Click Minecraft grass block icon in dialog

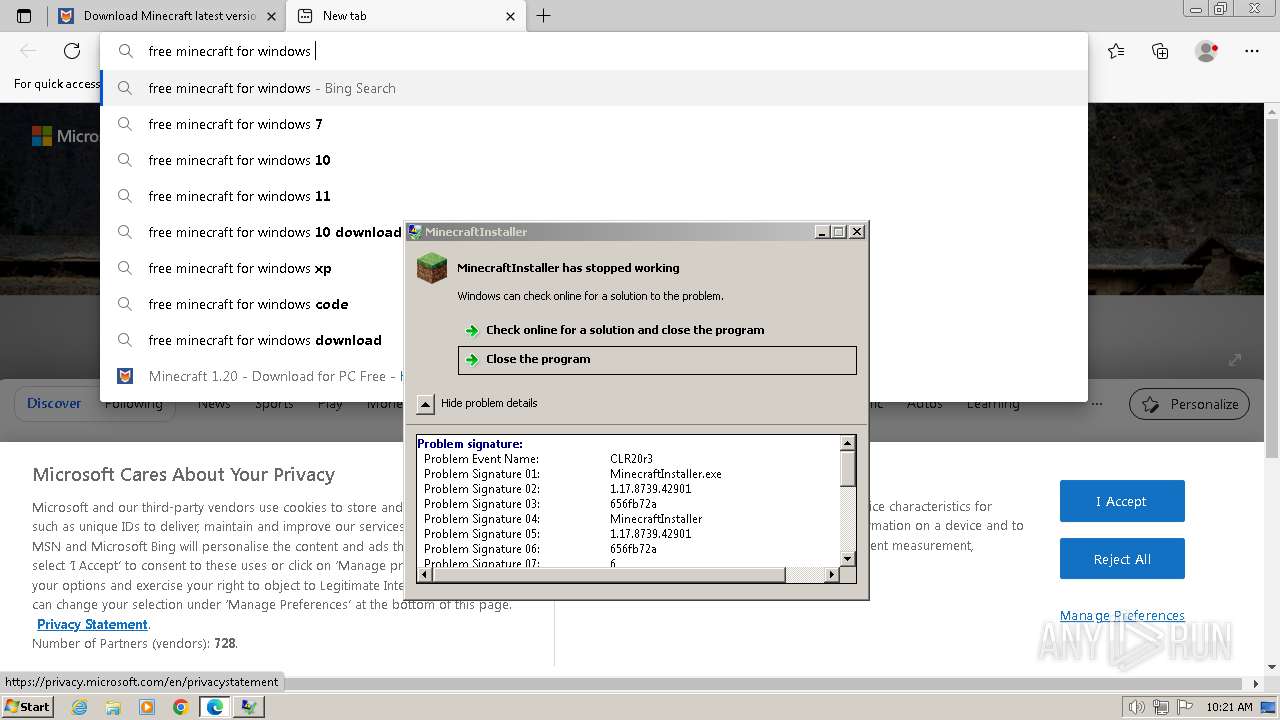tap(432, 267)
